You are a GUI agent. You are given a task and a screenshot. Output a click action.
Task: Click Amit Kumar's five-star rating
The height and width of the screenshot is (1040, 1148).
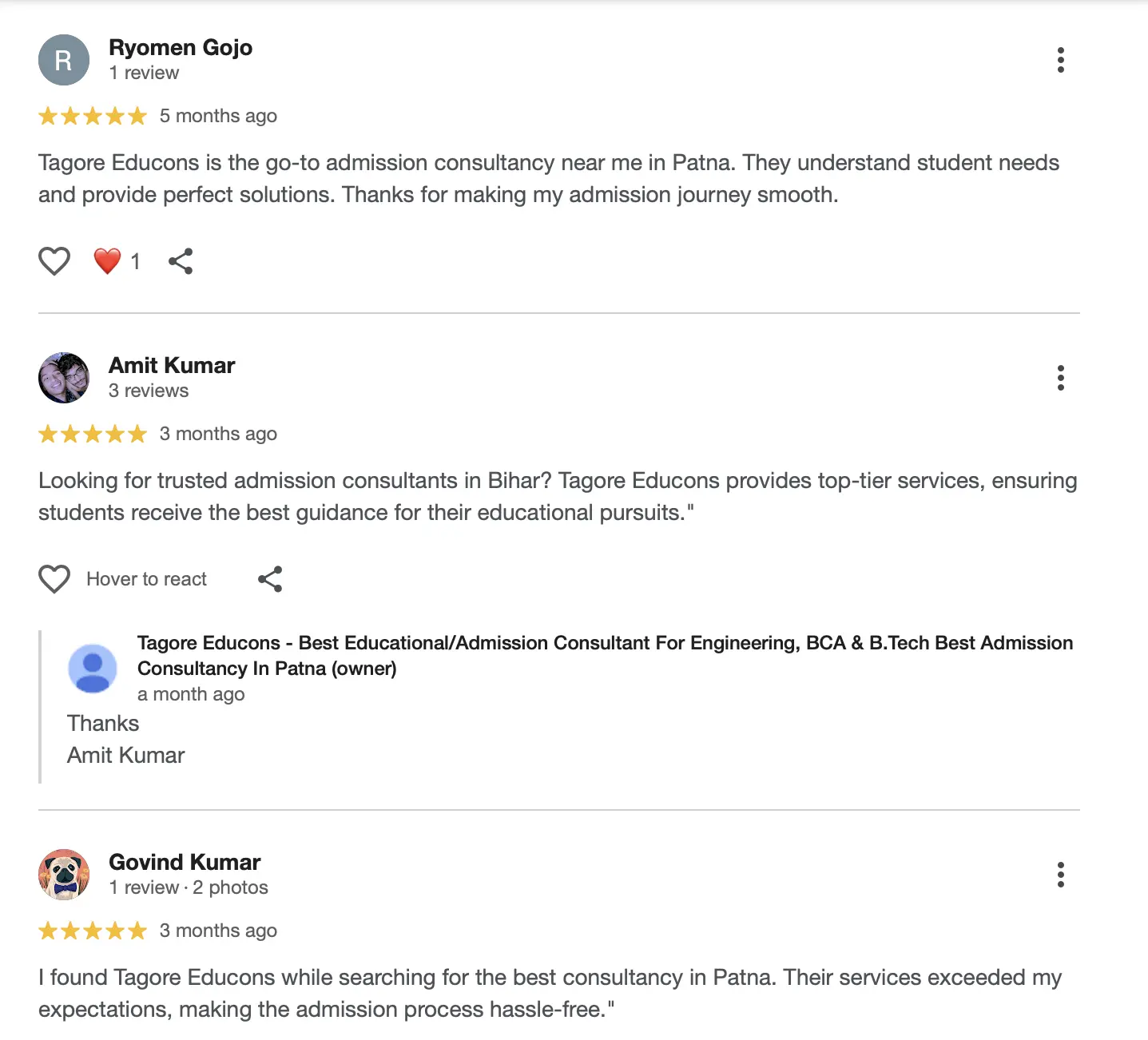pos(93,435)
